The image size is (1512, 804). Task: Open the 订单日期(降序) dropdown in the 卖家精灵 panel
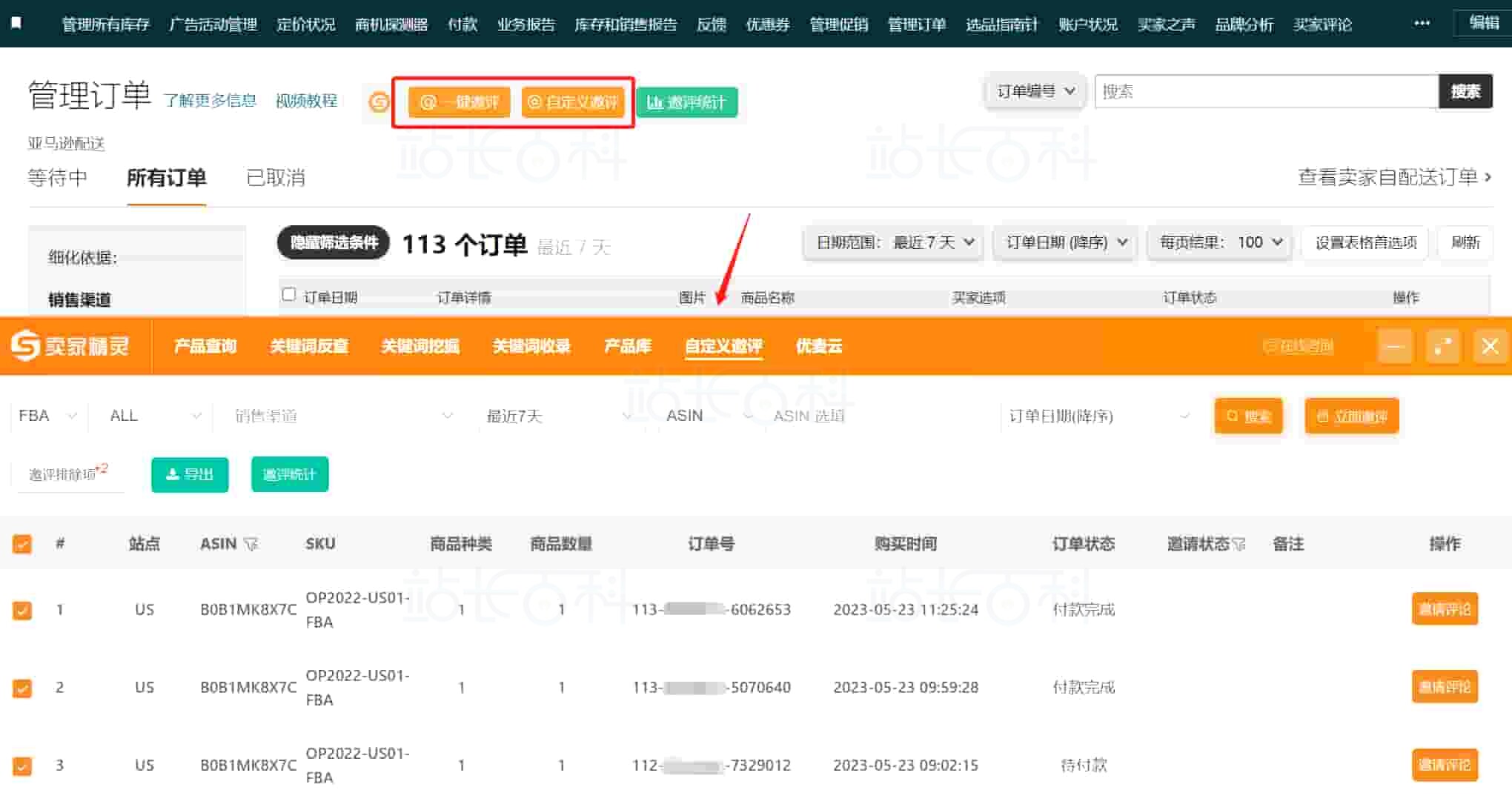[x=1098, y=416]
